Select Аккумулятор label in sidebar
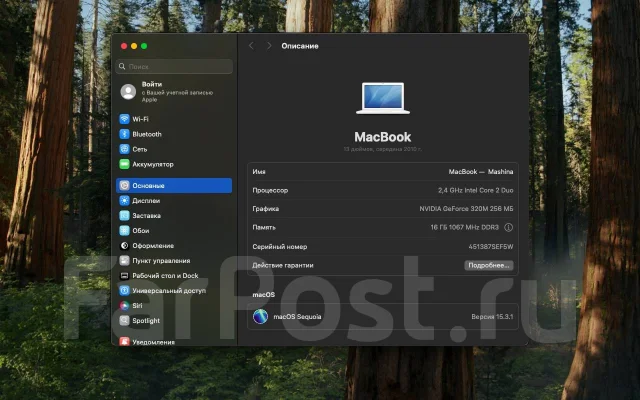This screenshot has height=400, width=640. pos(153,164)
